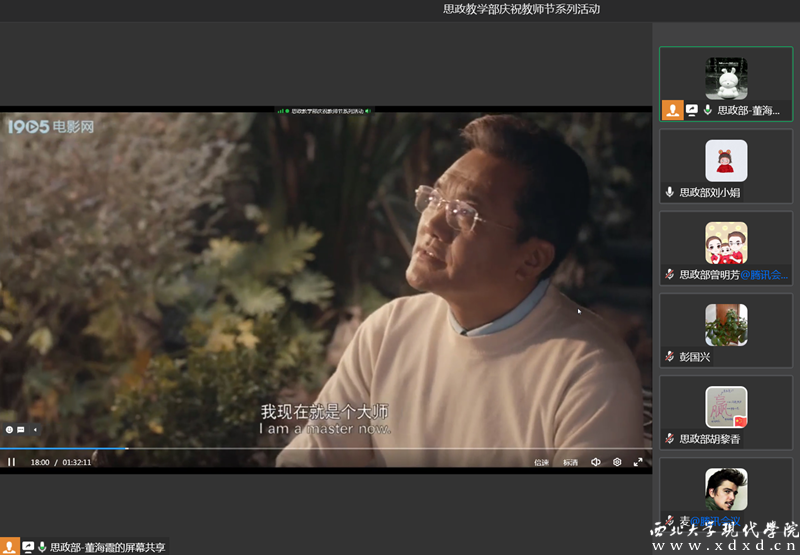Open the 标清 video quality menu
Viewport: 800px width, 555px height.
pyautogui.click(x=570, y=463)
